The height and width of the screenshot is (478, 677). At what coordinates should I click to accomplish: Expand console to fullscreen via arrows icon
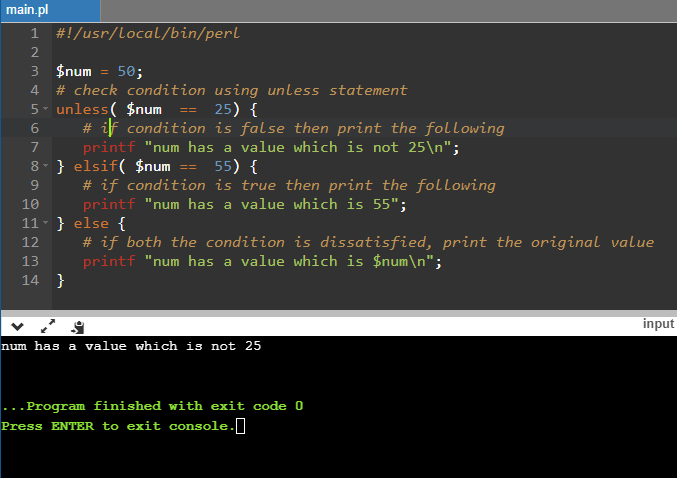tap(48, 326)
